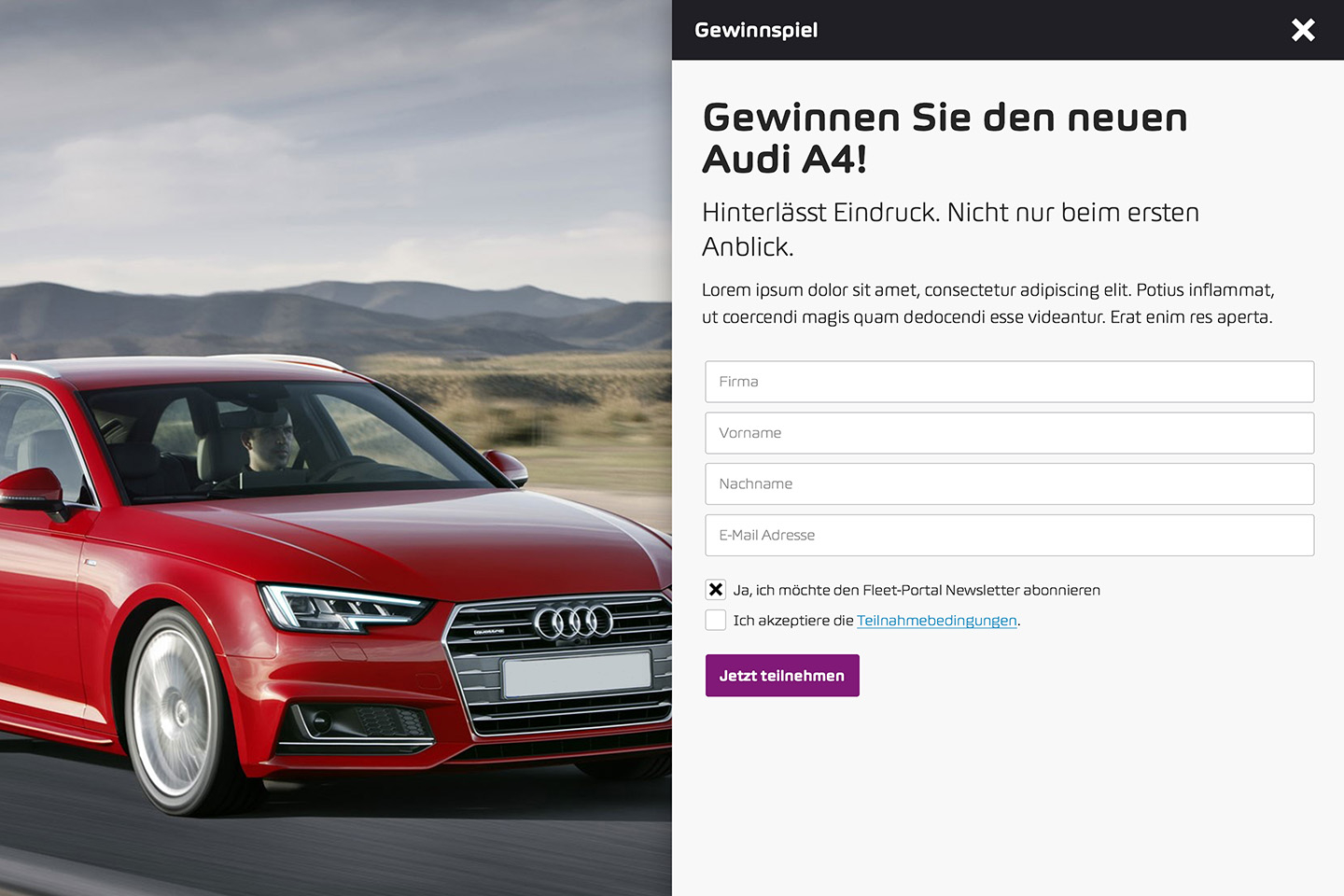The image size is (1344, 896).
Task: Click the Gewinnspiel header title
Action: click(x=756, y=30)
